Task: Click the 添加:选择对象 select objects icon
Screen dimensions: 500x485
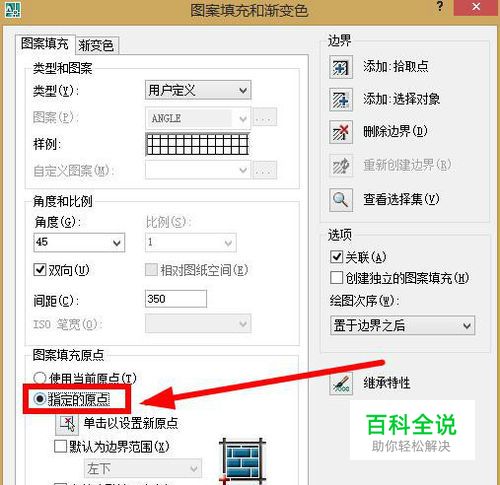Action: (x=341, y=100)
